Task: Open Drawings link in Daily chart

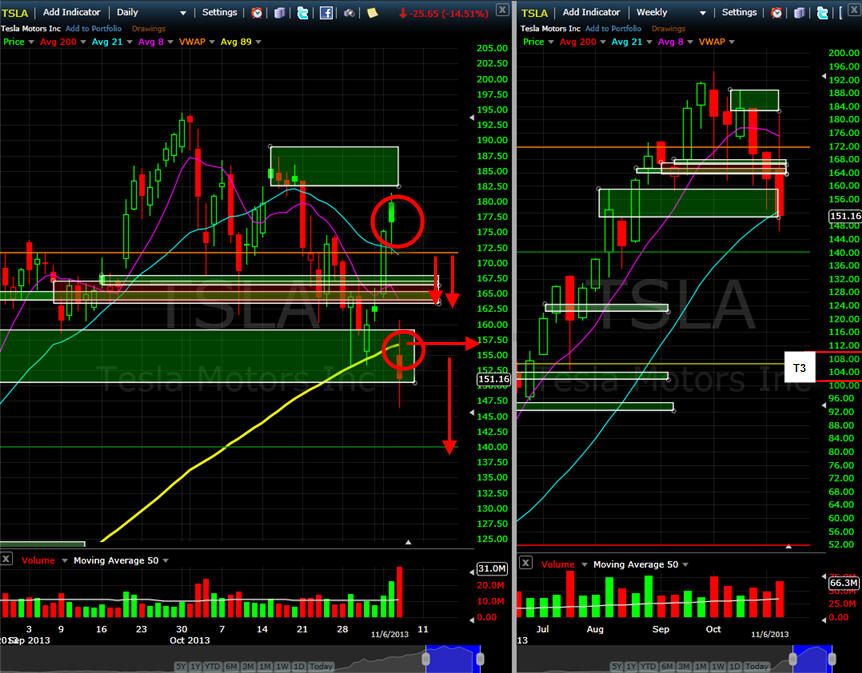Action: (x=148, y=29)
